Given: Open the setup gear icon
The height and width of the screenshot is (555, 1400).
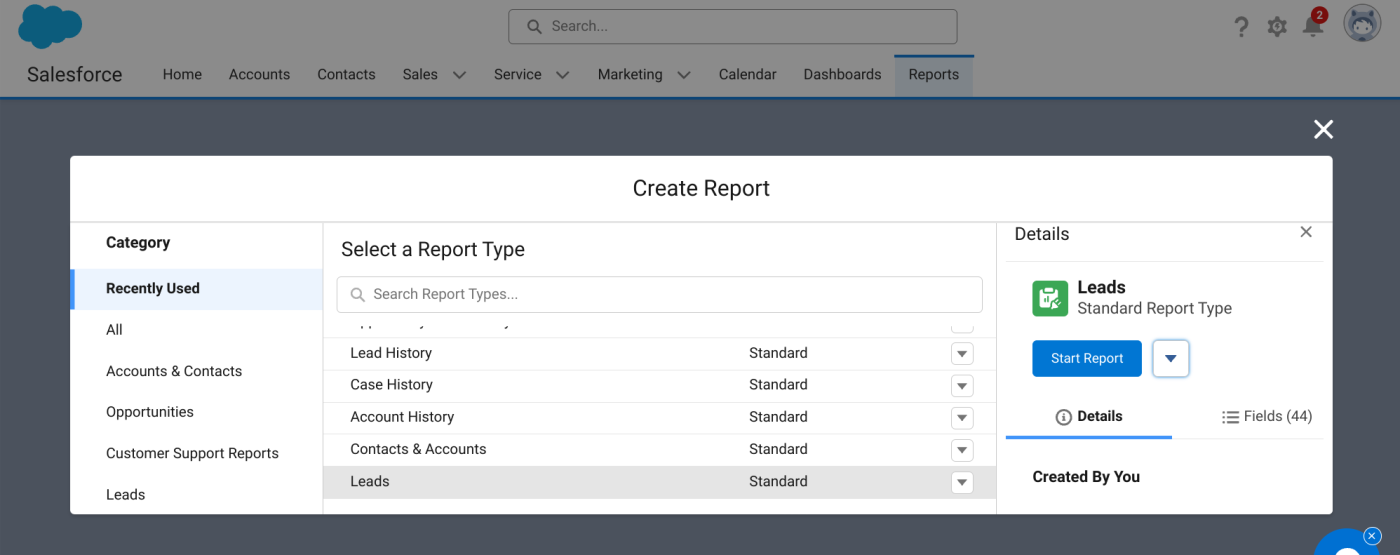Looking at the screenshot, I should (1277, 27).
